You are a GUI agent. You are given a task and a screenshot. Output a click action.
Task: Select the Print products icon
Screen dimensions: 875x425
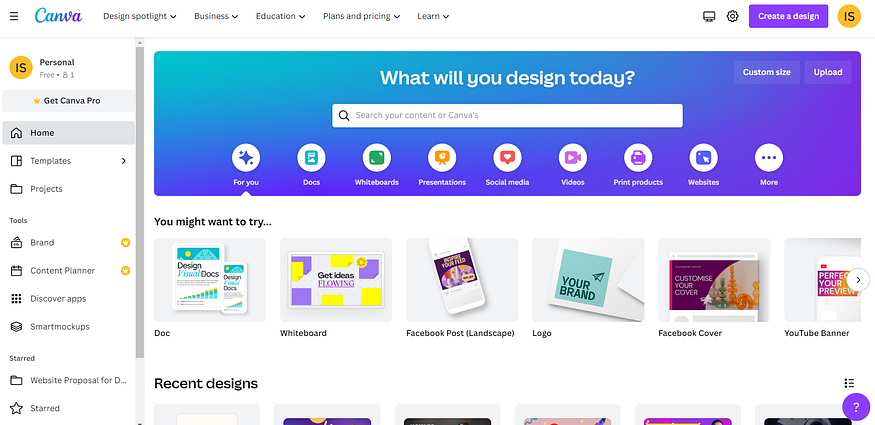click(638, 158)
